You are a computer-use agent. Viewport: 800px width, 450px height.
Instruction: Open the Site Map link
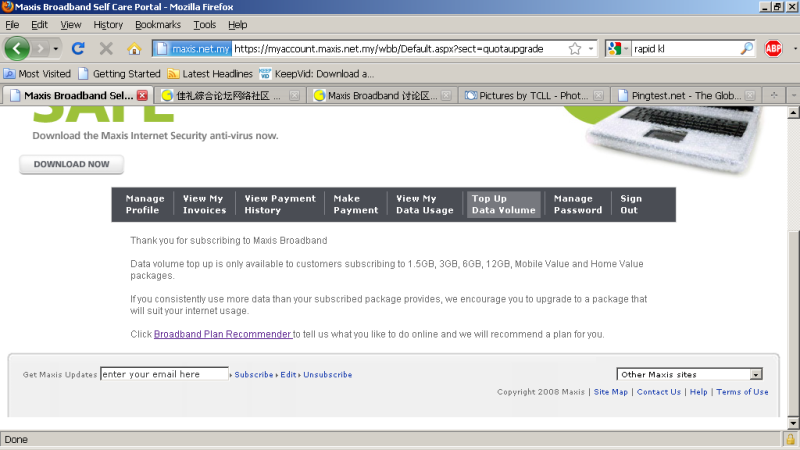[610, 392]
